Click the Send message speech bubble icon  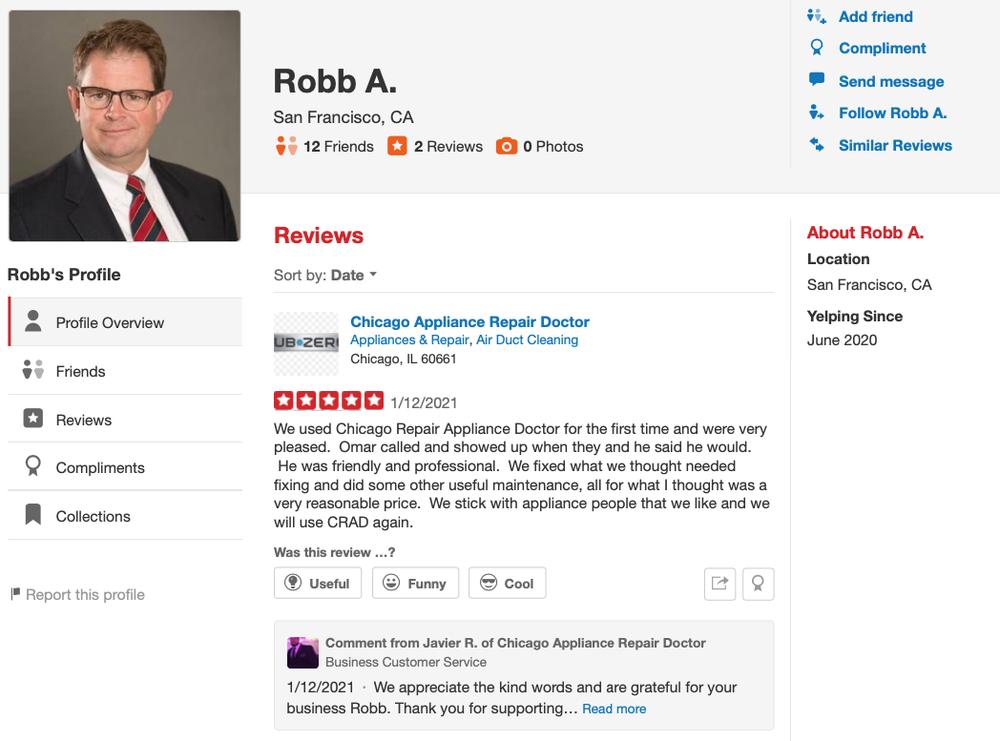(x=817, y=80)
